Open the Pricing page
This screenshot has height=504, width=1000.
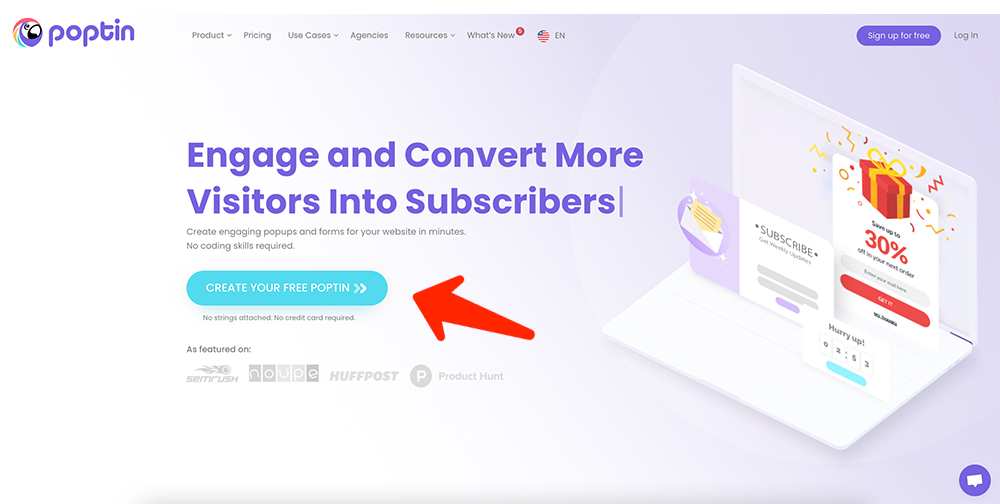point(257,36)
